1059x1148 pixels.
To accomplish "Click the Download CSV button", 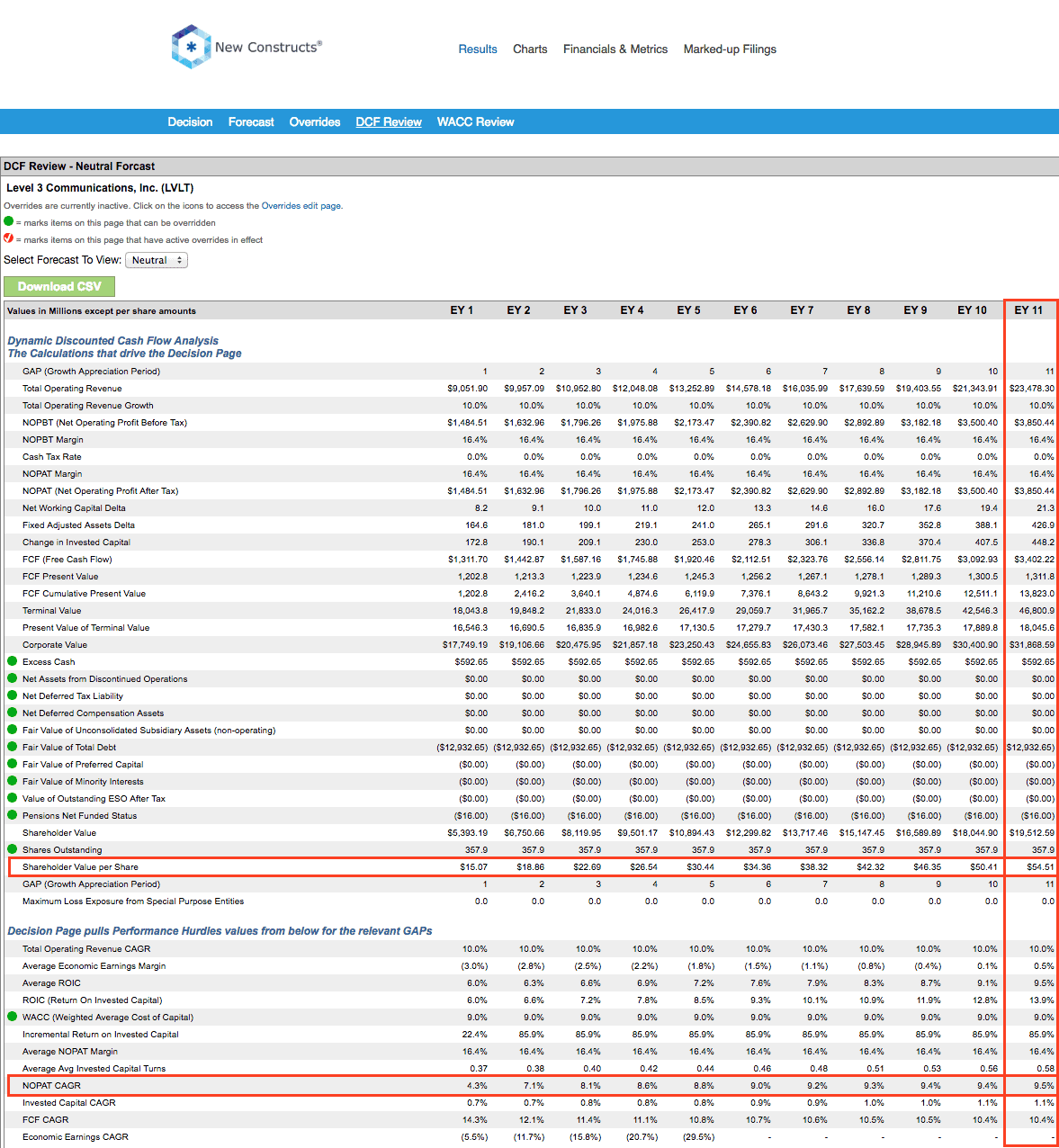I will [59, 286].
